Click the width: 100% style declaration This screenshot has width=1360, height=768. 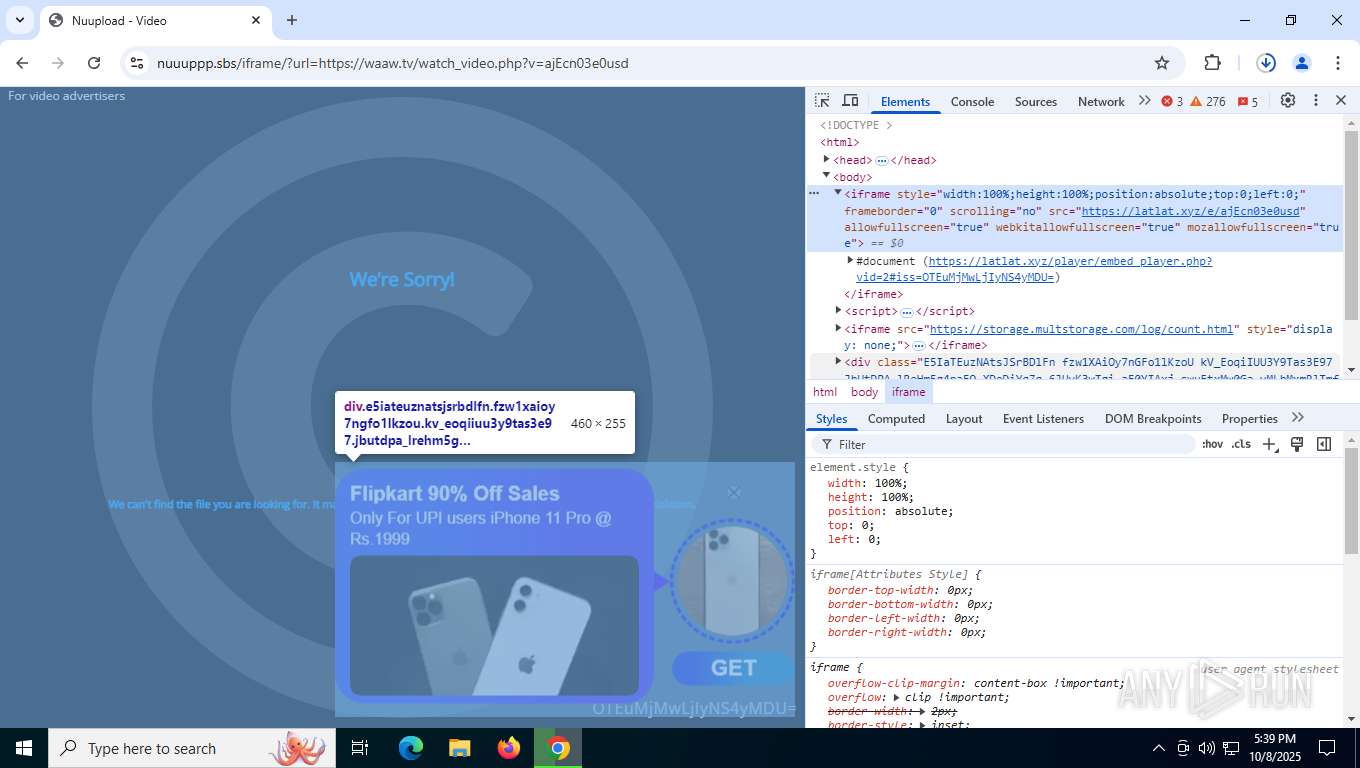tap(868, 483)
